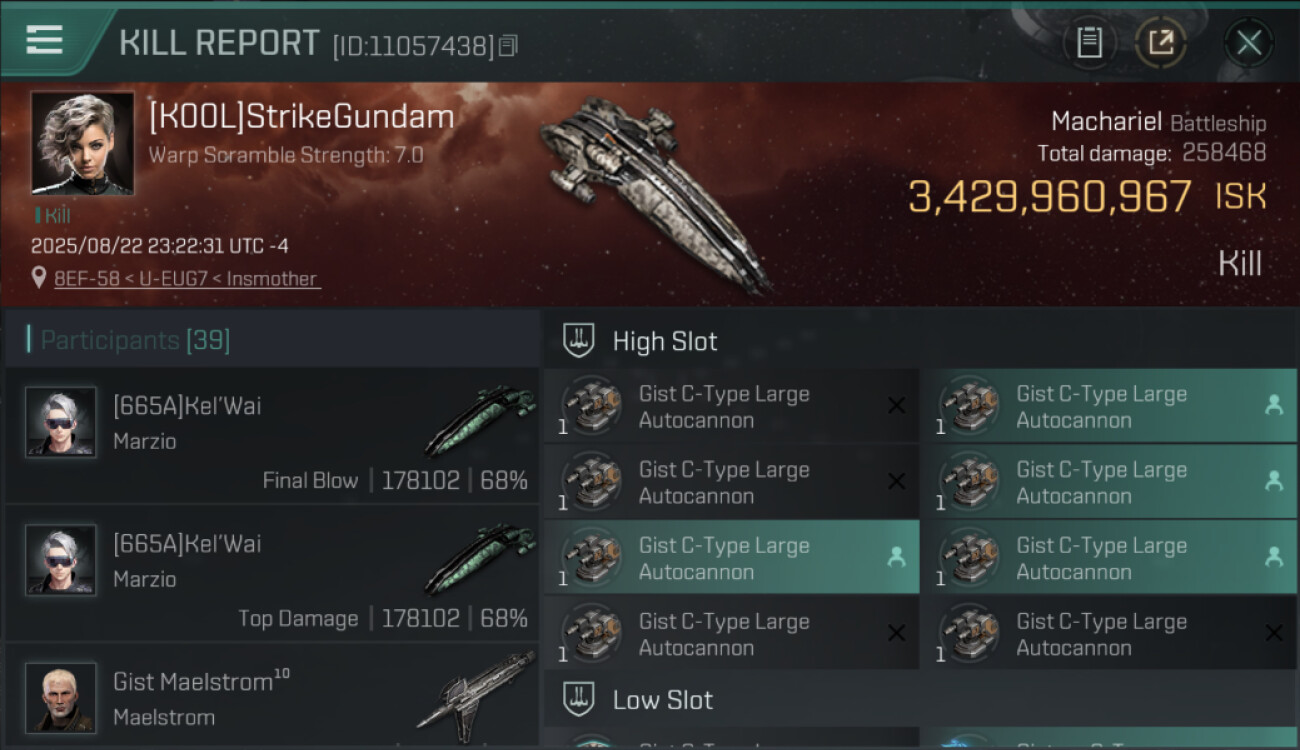View StrikeGundam's character portrait

coord(82,143)
